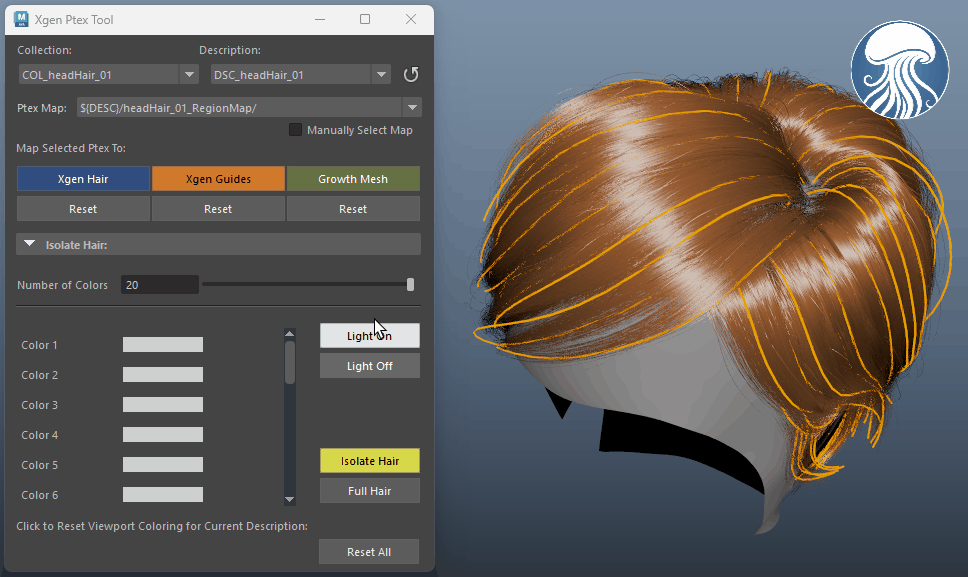This screenshot has height=577, width=968.
Task: Close the Xgen Ptex Tool window
Action: [x=411, y=19]
